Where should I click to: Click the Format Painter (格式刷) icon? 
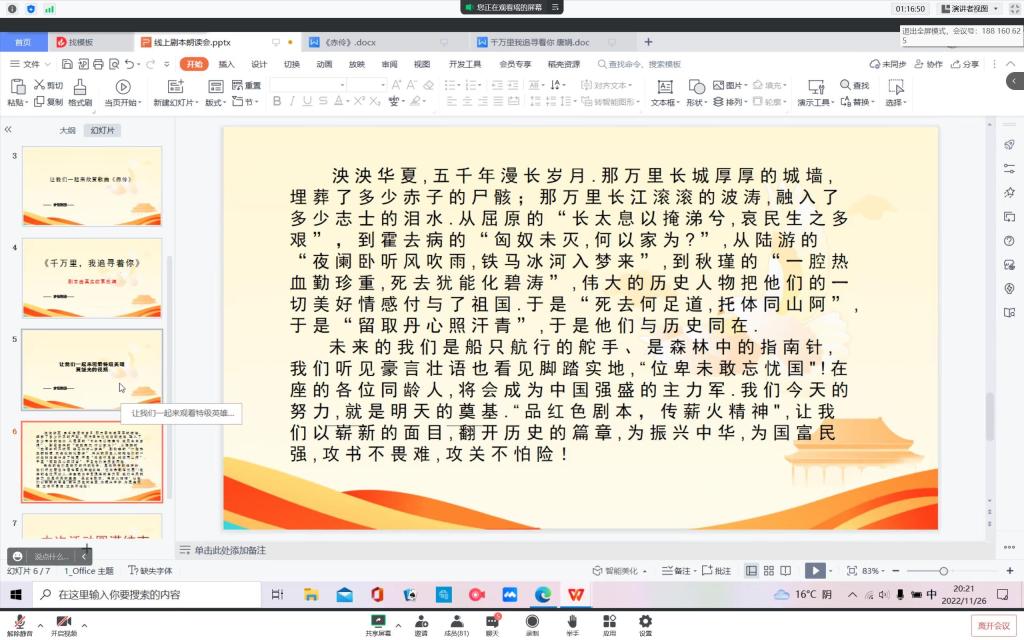(x=80, y=87)
